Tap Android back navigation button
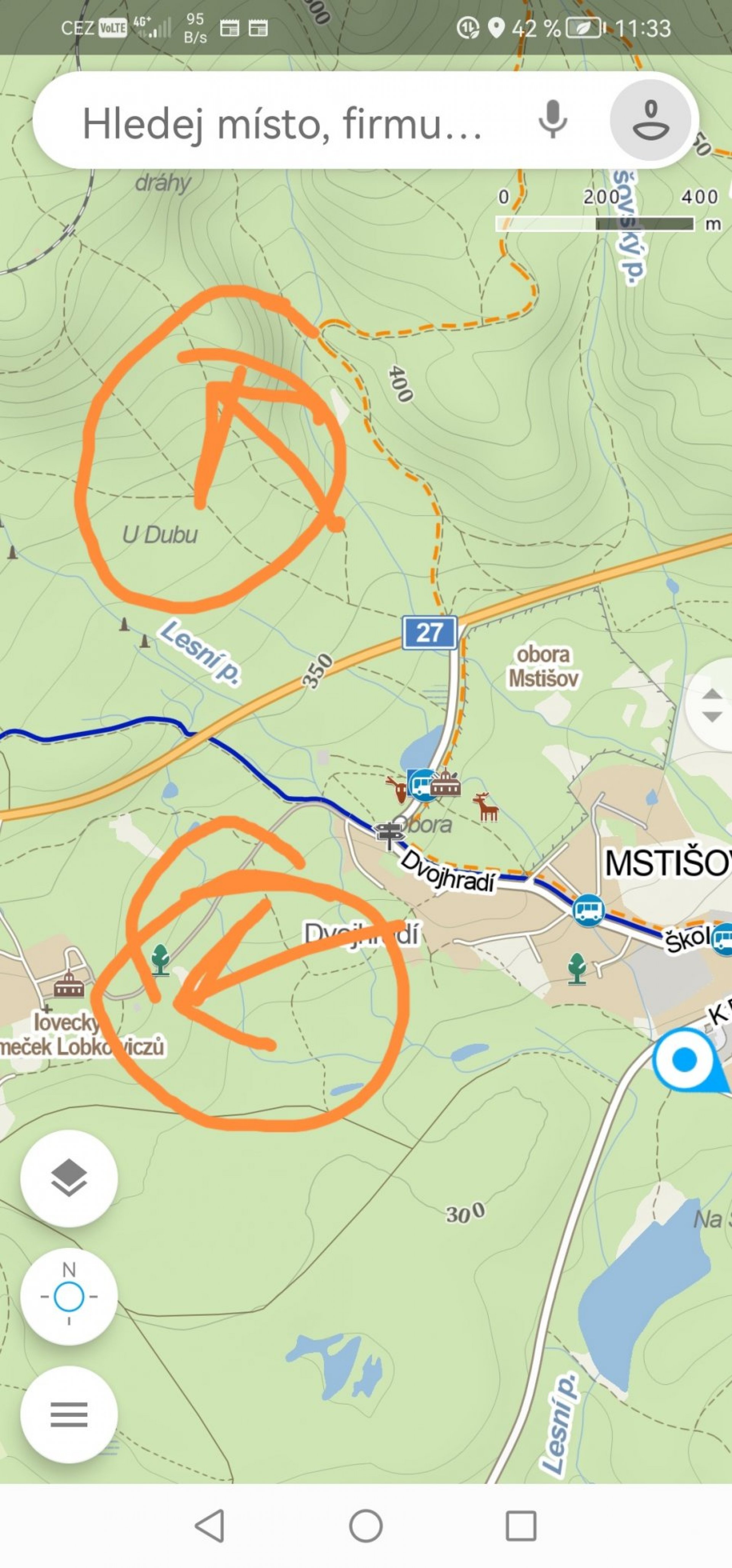Screen dimensions: 732x1568 click(x=210, y=1525)
